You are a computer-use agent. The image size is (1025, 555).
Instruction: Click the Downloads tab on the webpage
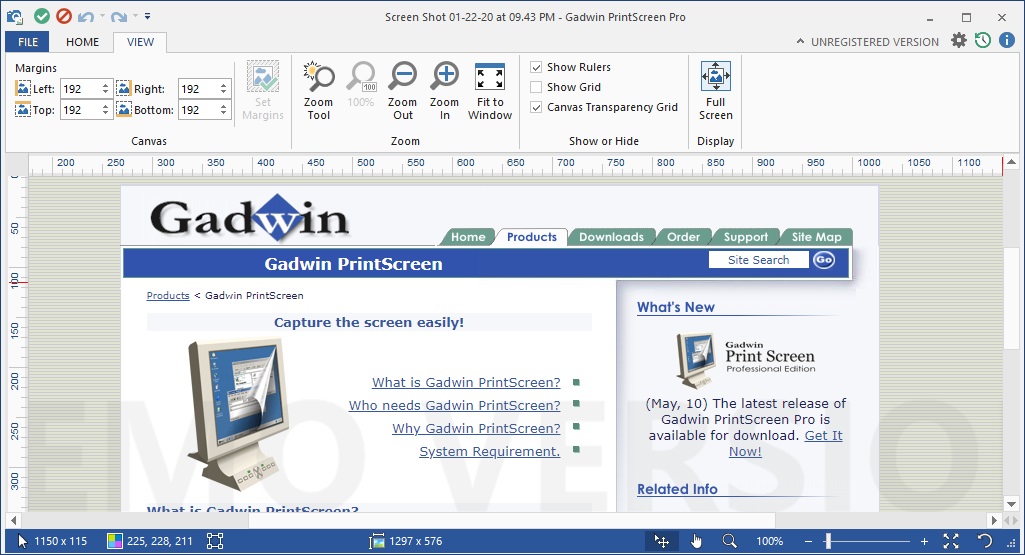click(x=611, y=237)
